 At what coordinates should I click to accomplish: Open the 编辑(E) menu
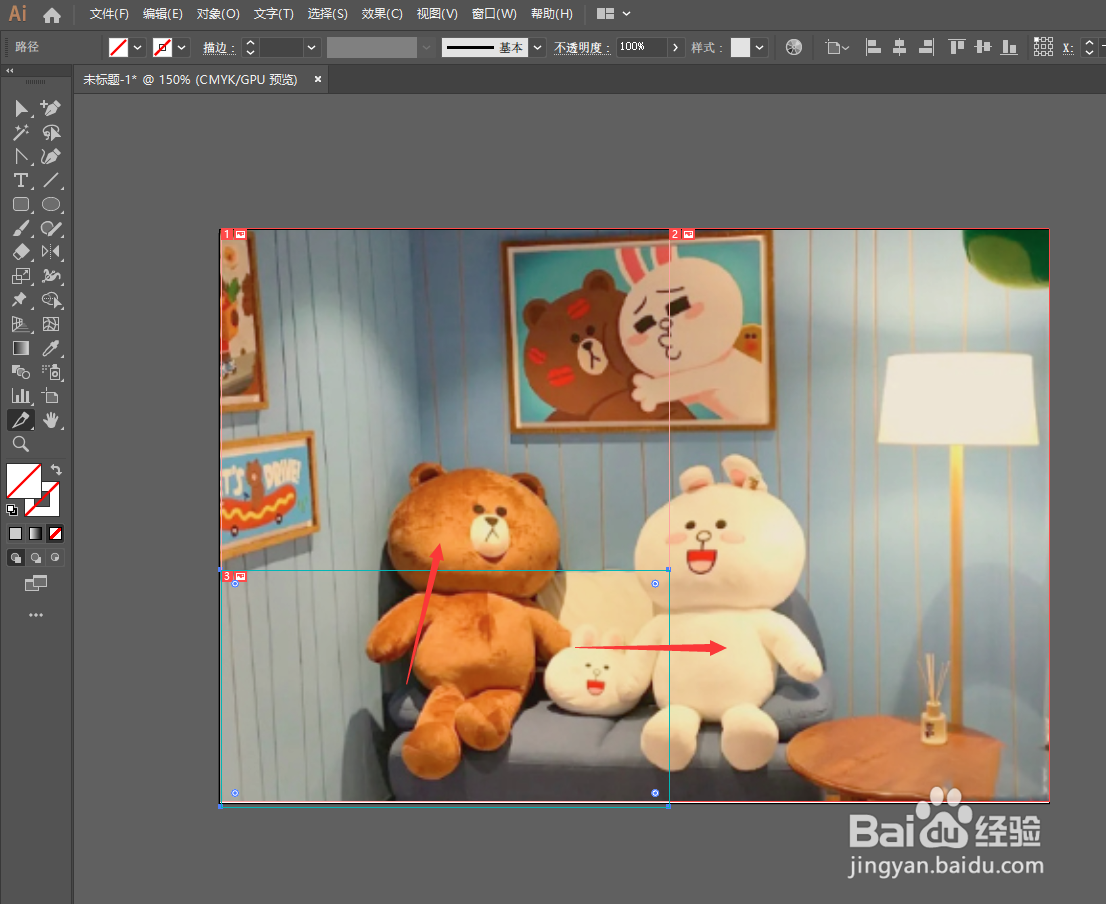pyautogui.click(x=162, y=14)
